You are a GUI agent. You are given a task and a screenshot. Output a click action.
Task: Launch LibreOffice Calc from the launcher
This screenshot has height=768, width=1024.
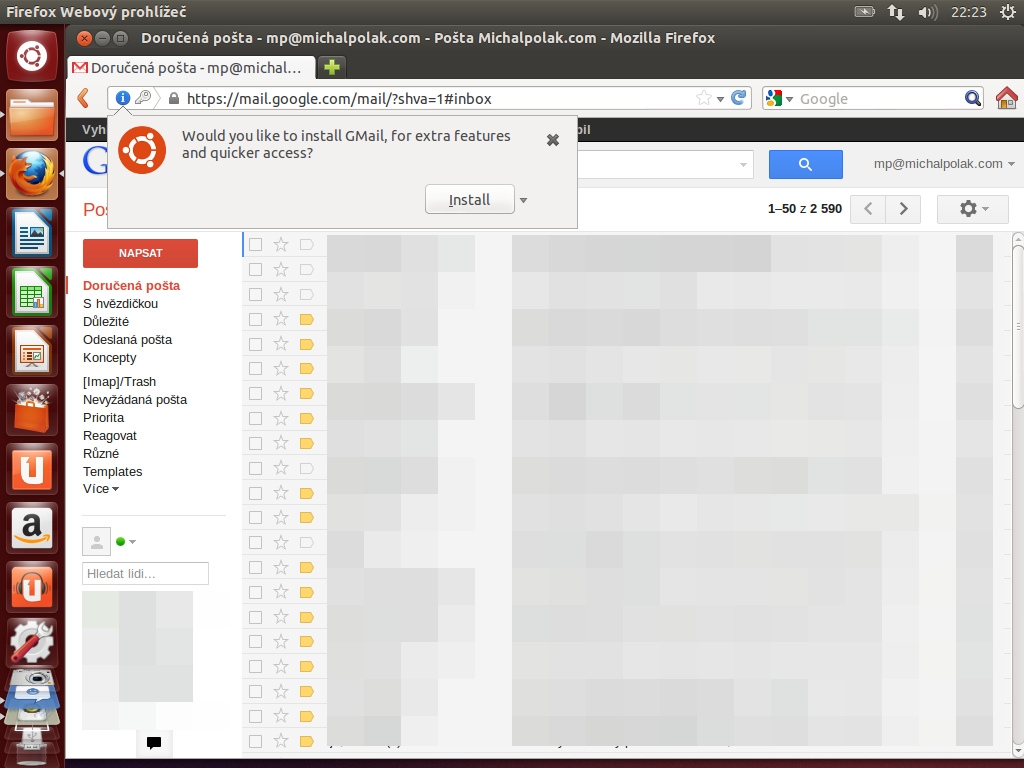[x=32, y=292]
